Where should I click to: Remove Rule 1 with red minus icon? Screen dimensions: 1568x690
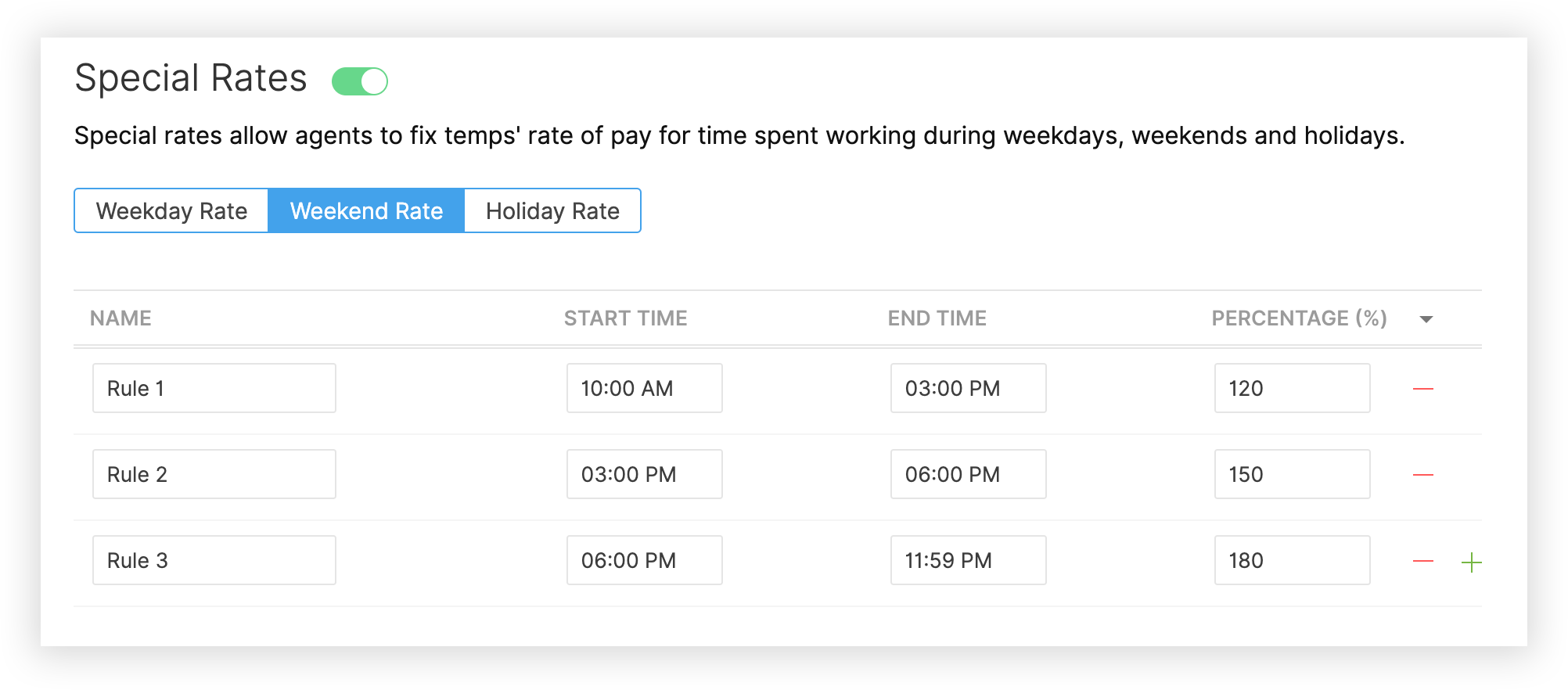[1422, 389]
